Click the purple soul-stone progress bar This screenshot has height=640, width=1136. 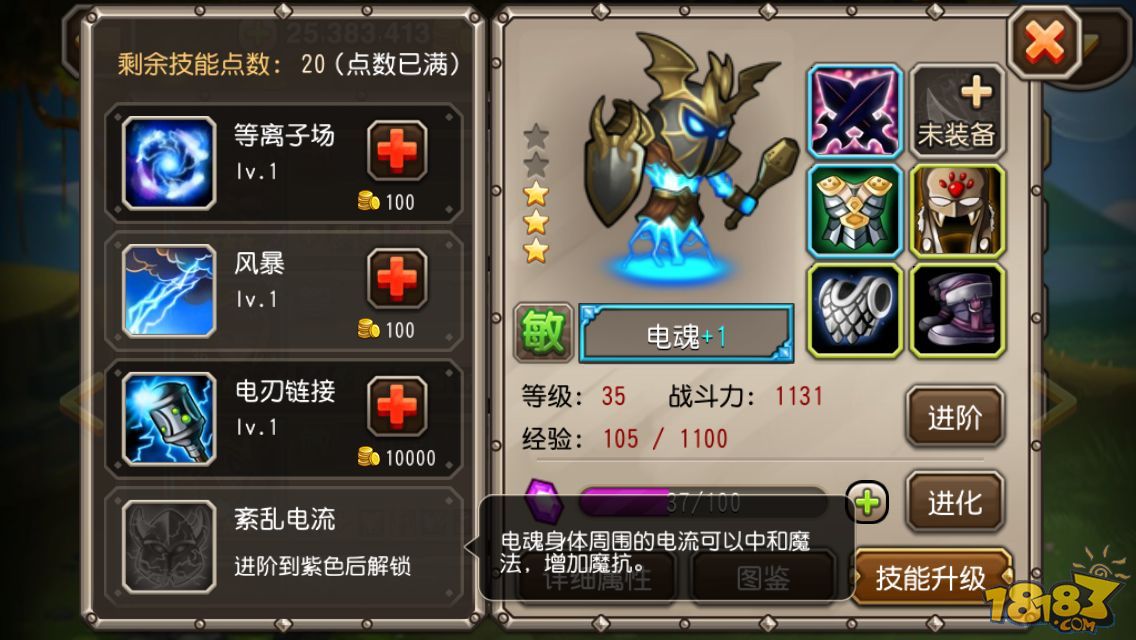(x=703, y=502)
